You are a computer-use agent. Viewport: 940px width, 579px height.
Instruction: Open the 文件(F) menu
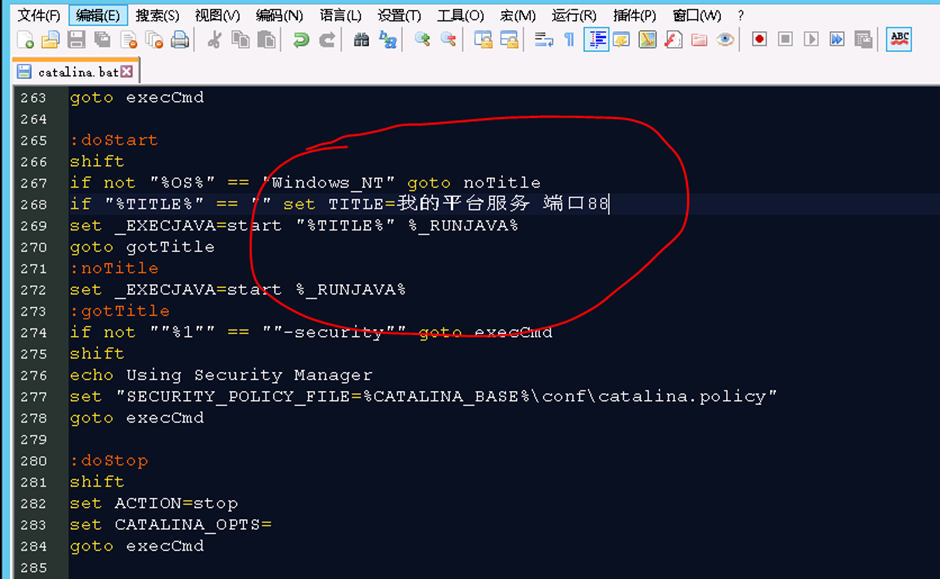tap(38, 15)
